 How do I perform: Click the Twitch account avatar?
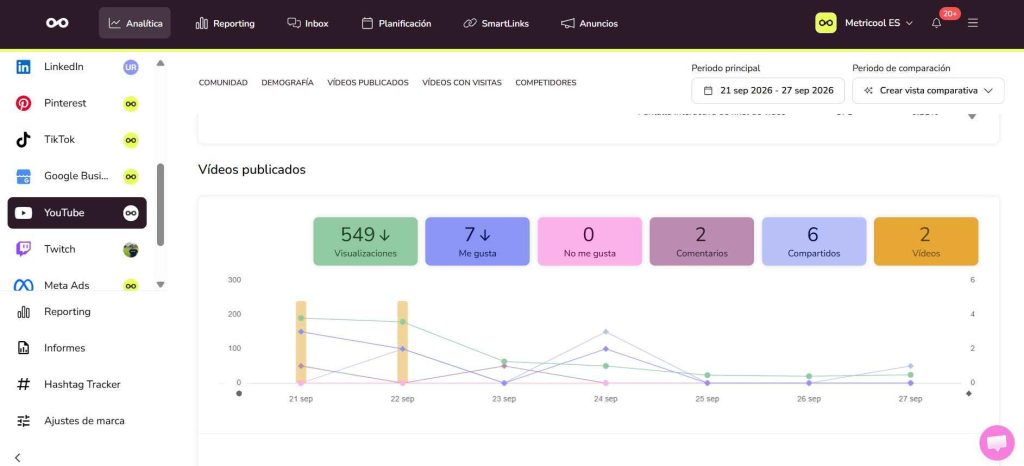[131, 249]
